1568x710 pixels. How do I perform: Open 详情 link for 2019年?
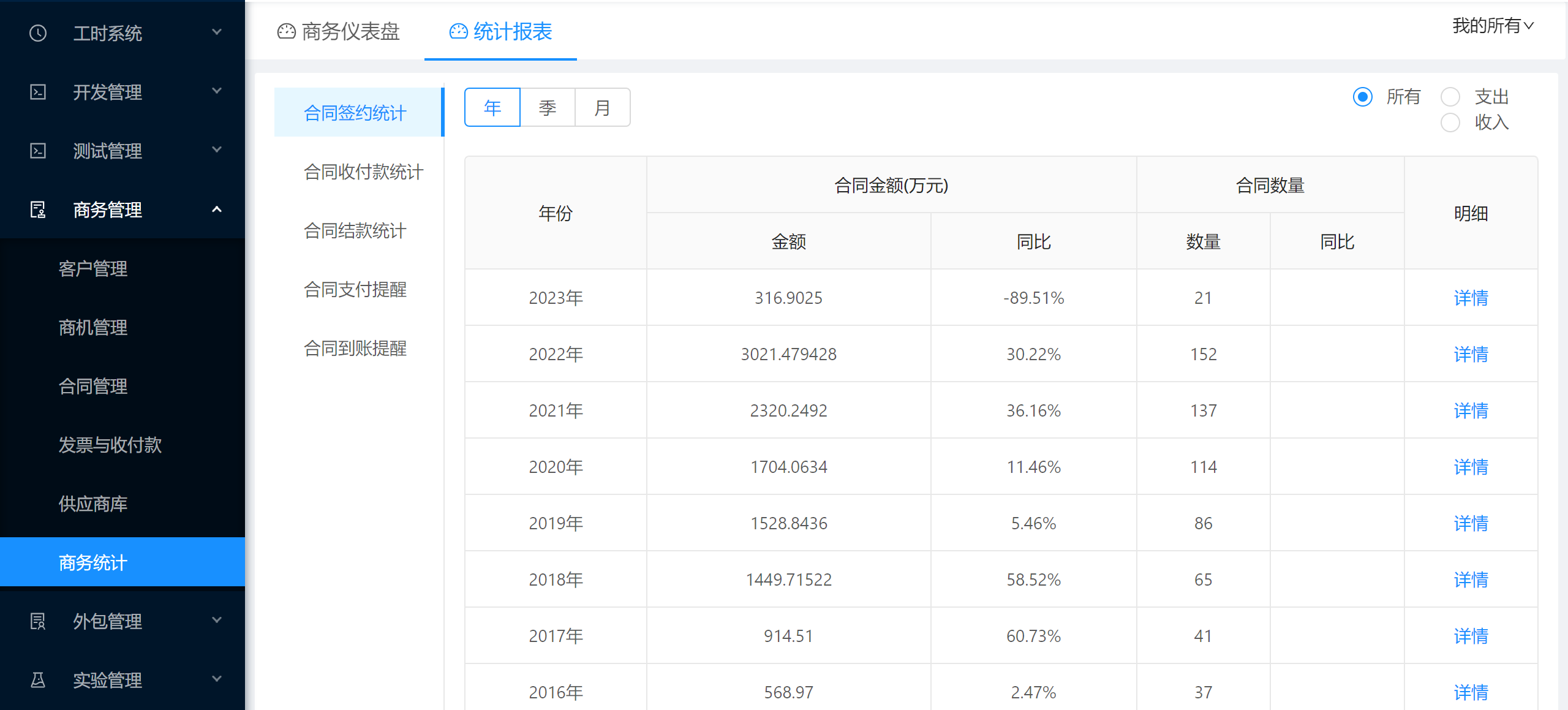[x=1471, y=523]
